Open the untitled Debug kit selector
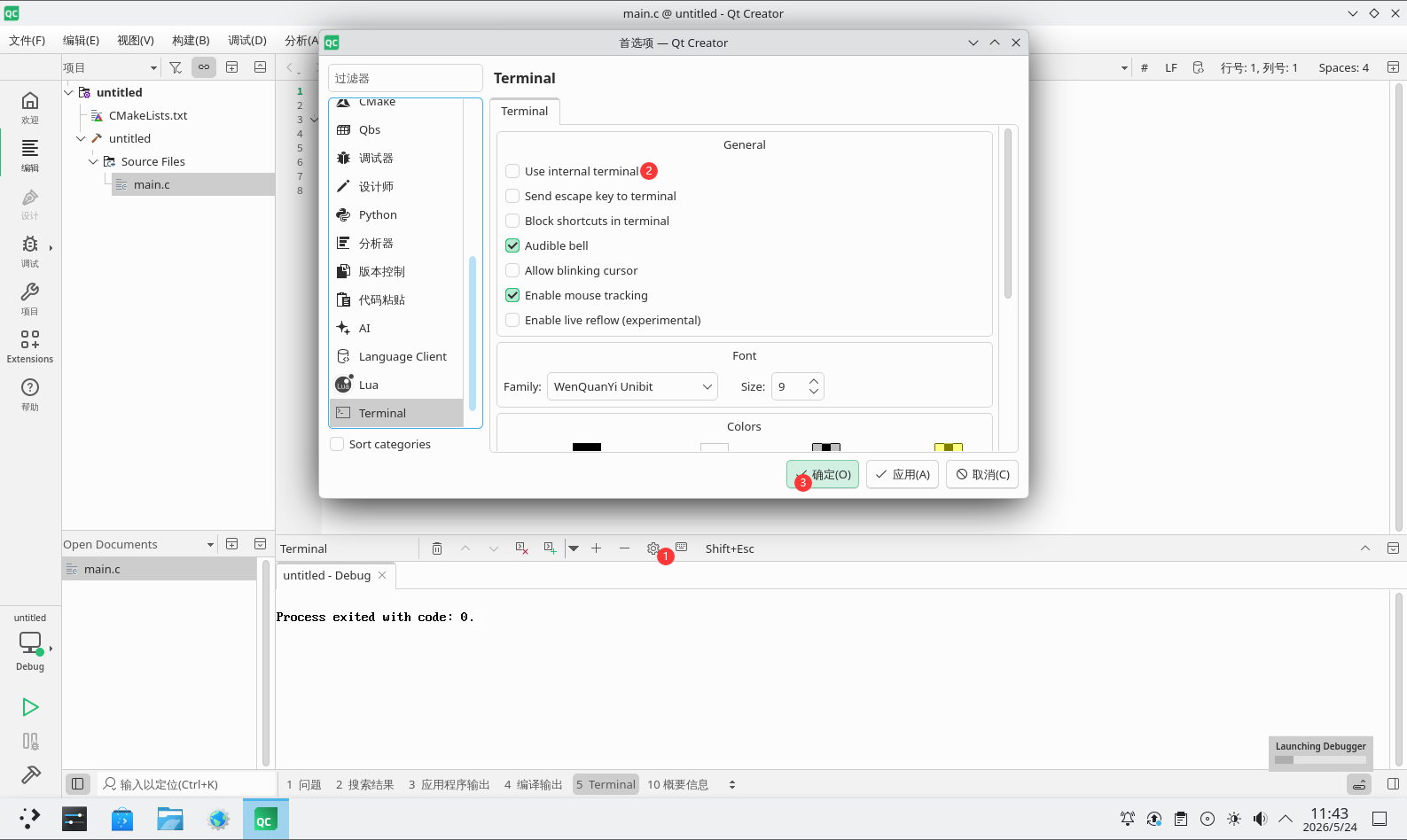This screenshot has height=840, width=1407. tap(30, 642)
